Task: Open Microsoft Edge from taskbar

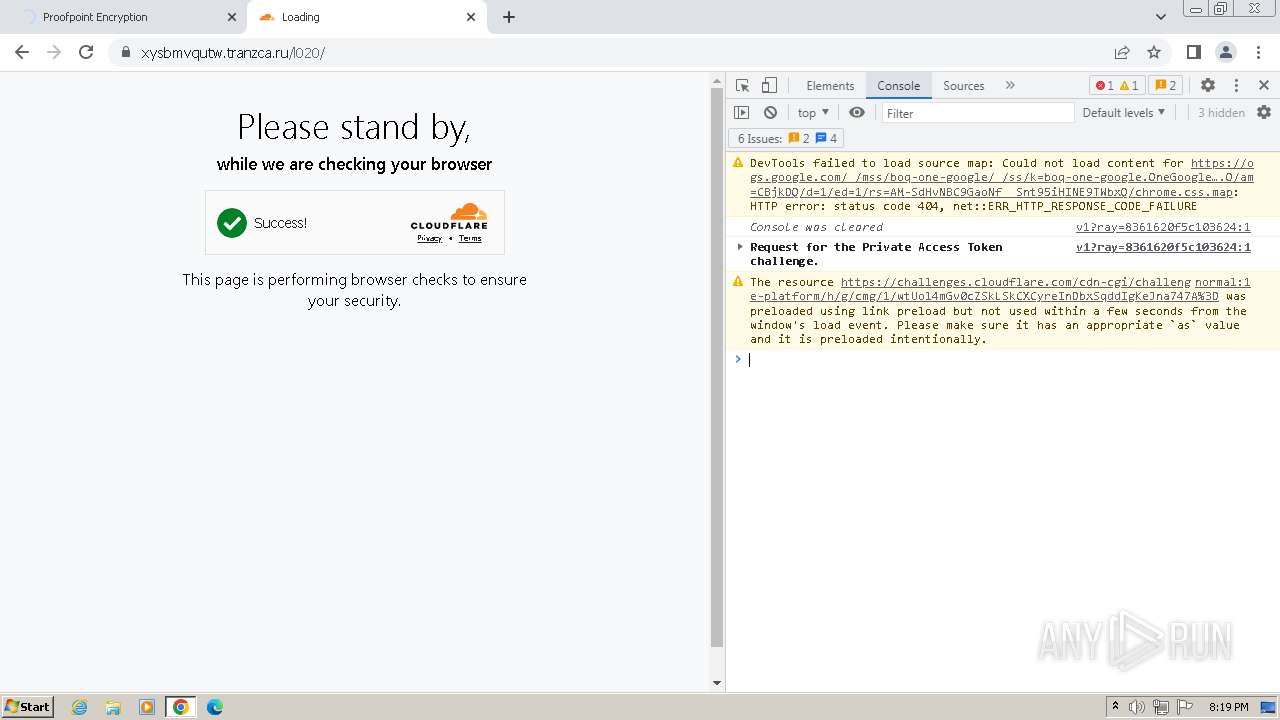Action: pos(214,707)
